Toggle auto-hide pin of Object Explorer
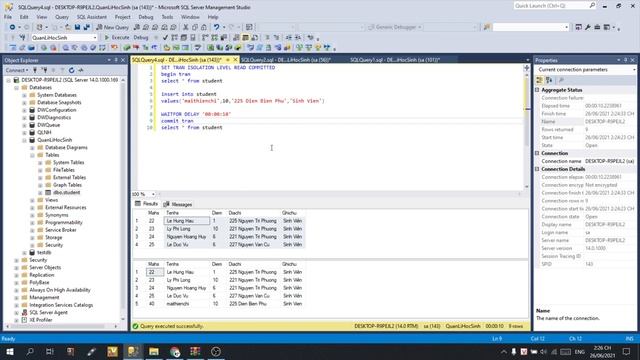Viewport: 640px width, 360px height. (x=116, y=60)
